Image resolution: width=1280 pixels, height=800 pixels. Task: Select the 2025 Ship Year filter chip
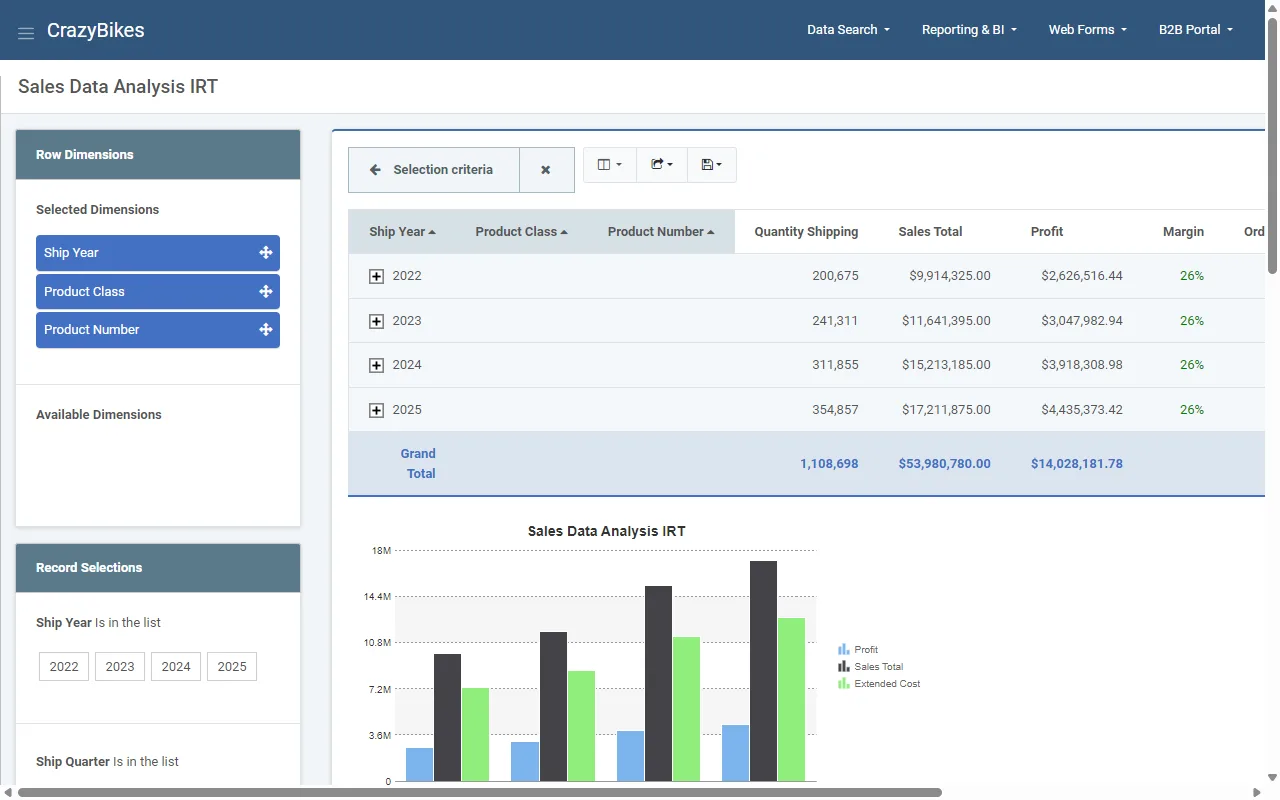(x=232, y=667)
